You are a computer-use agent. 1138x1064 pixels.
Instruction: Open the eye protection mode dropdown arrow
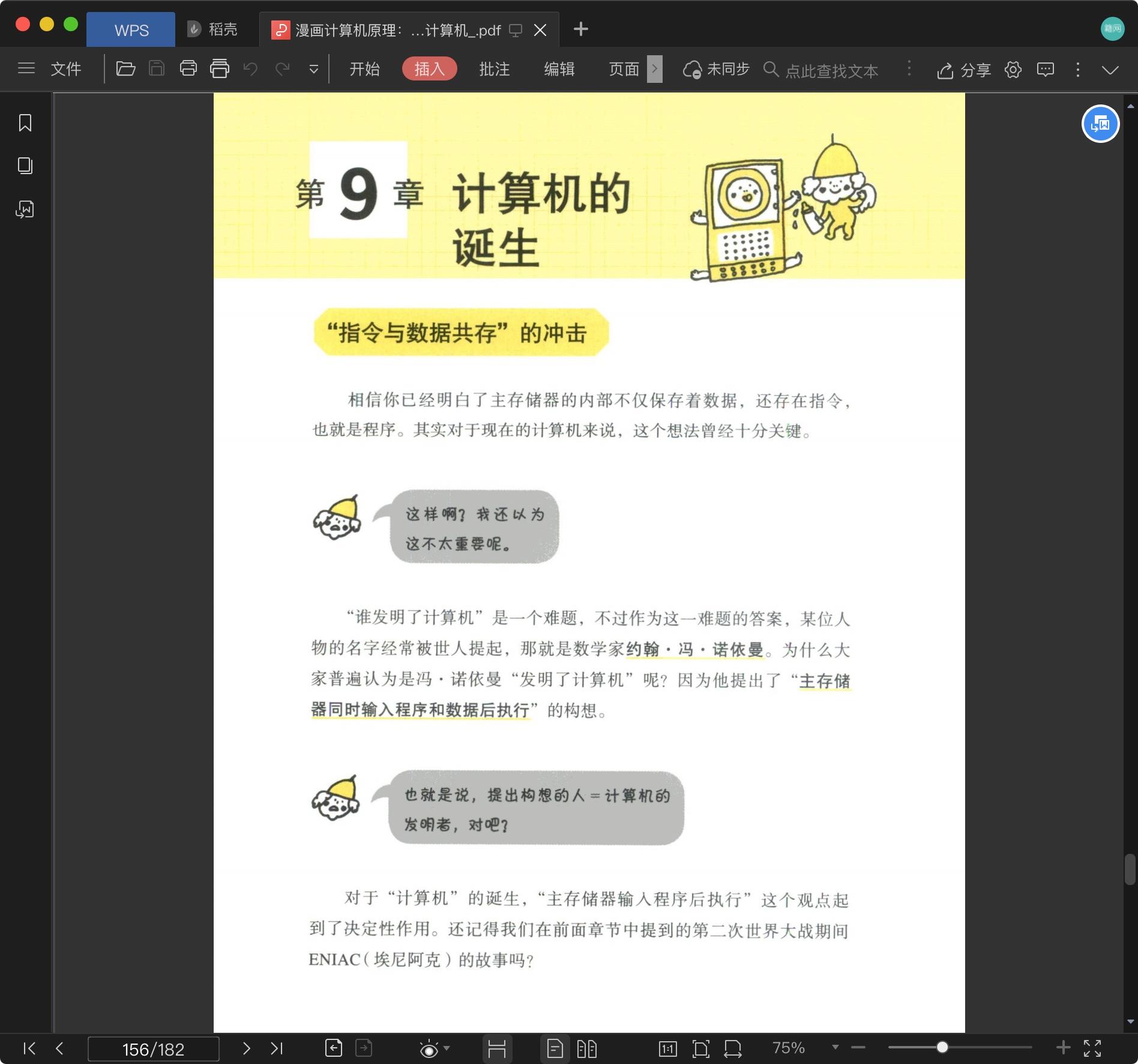pyautogui.click(x=447, y=1048)
